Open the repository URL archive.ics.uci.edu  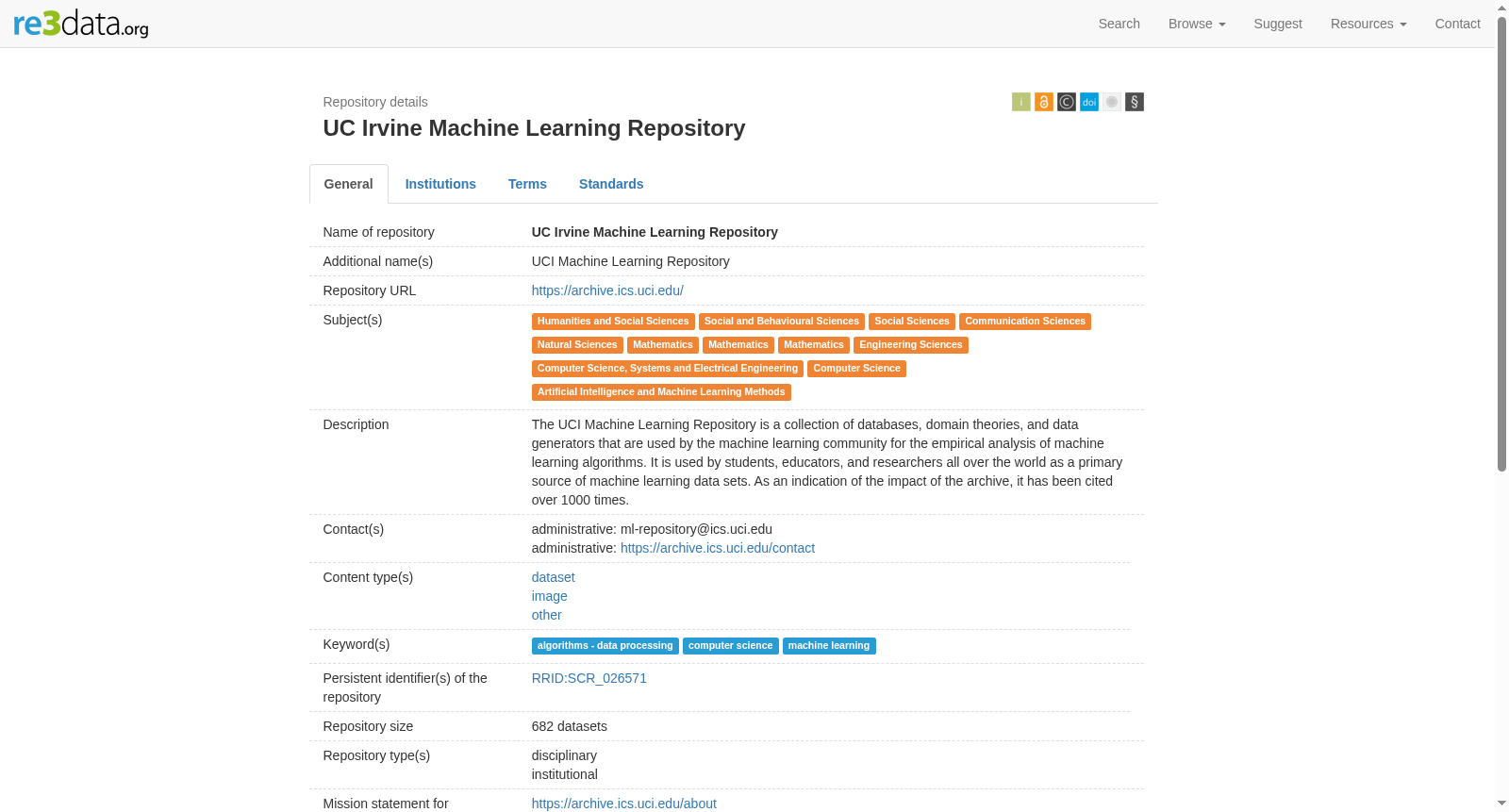[x=607, y=290]
